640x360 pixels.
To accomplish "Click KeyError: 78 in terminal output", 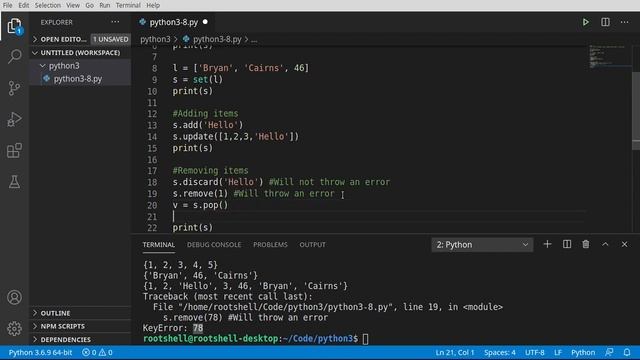I will pyautogui.click(x=173, y=328).
